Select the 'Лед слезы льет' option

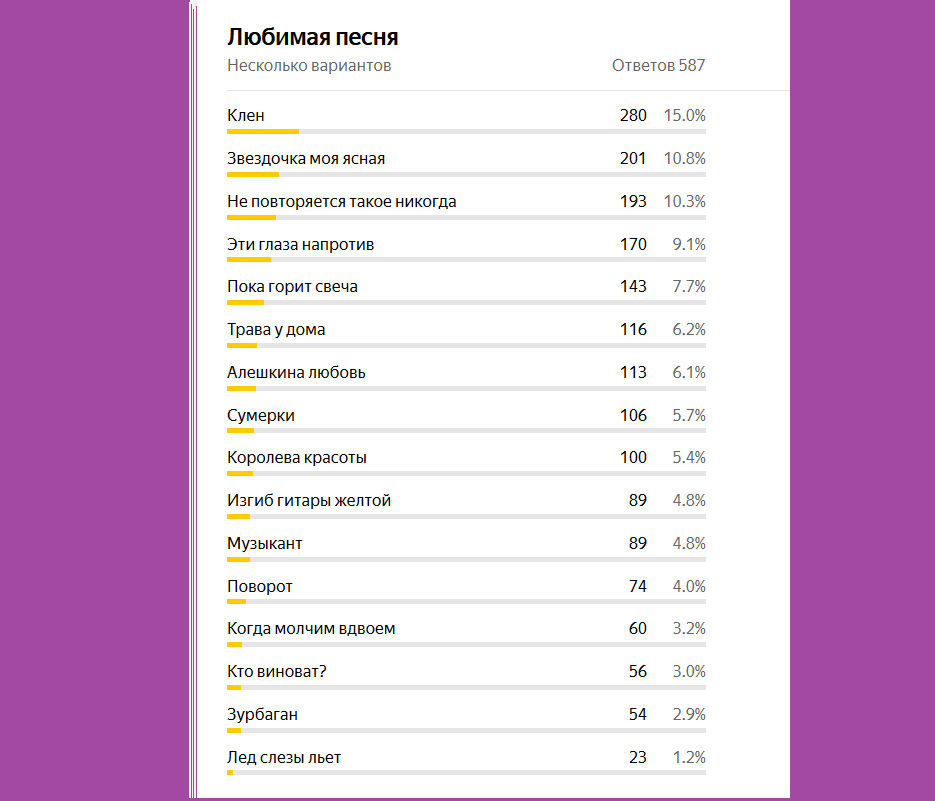point(284,757)
